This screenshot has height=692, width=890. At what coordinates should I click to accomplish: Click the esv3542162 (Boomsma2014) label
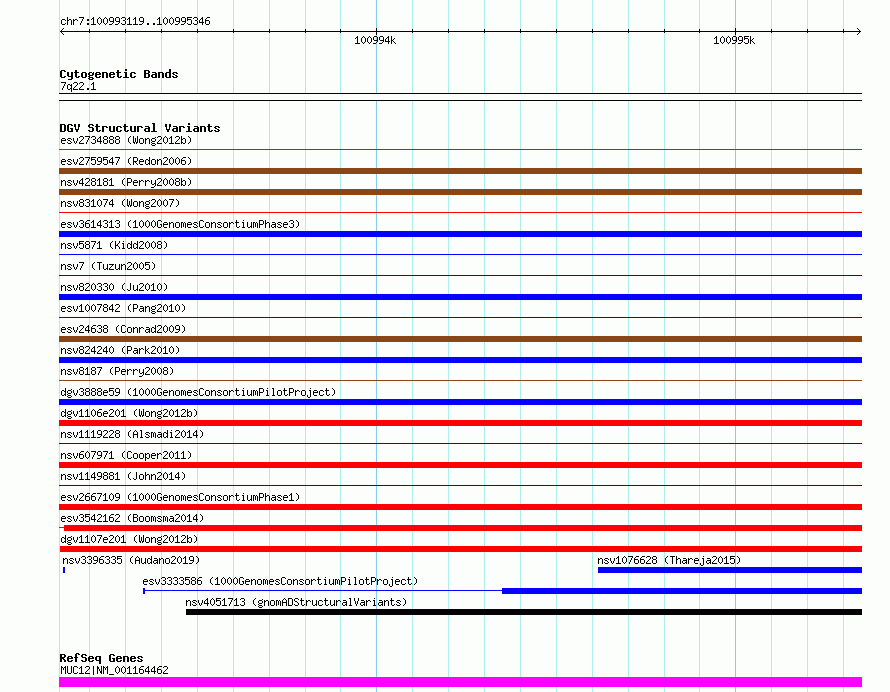tap(132, 518)
